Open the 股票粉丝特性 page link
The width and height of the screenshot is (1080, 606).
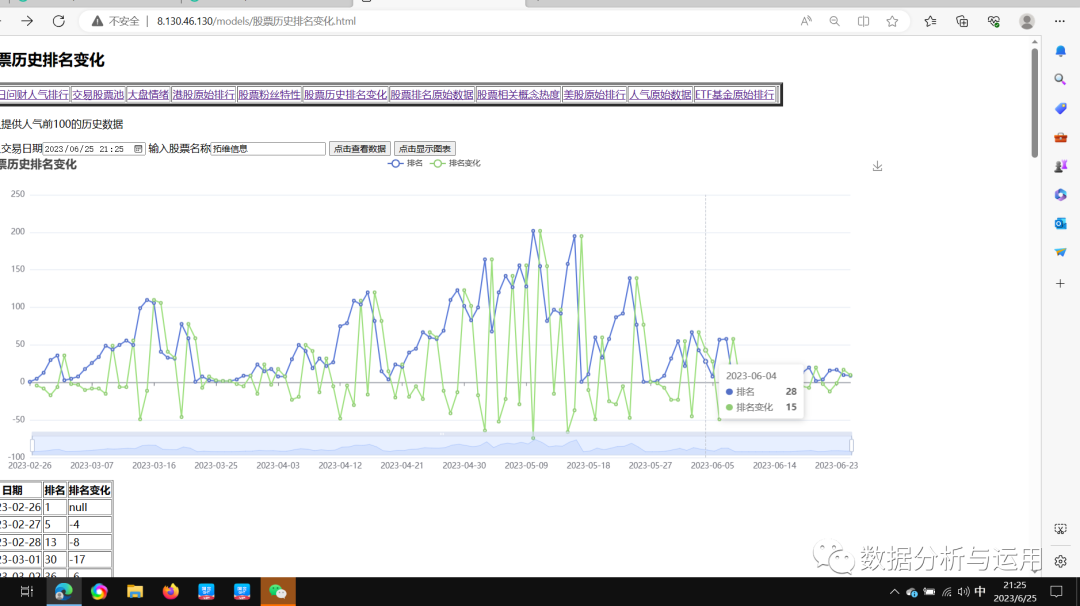tap(269, 94)
